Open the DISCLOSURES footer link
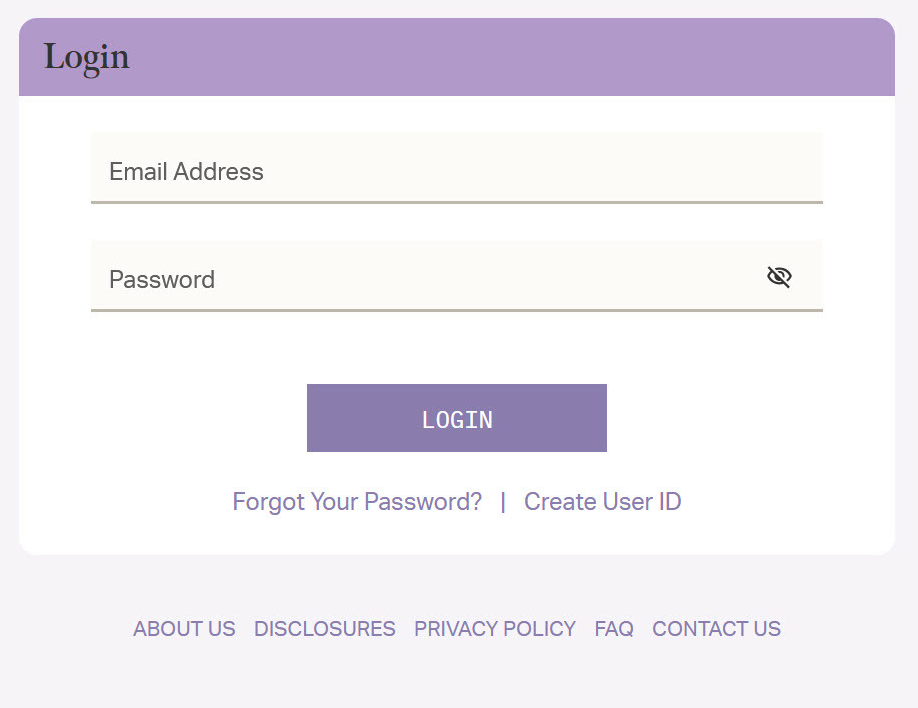 click(x=325, y=629)
